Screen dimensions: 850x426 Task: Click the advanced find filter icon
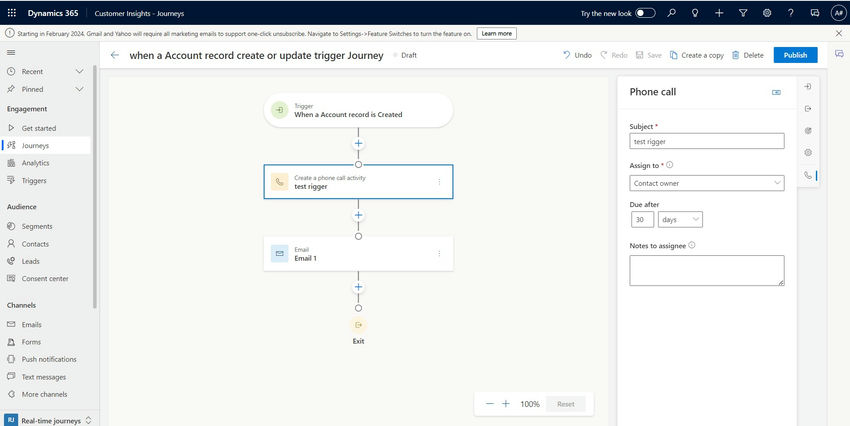743,13
